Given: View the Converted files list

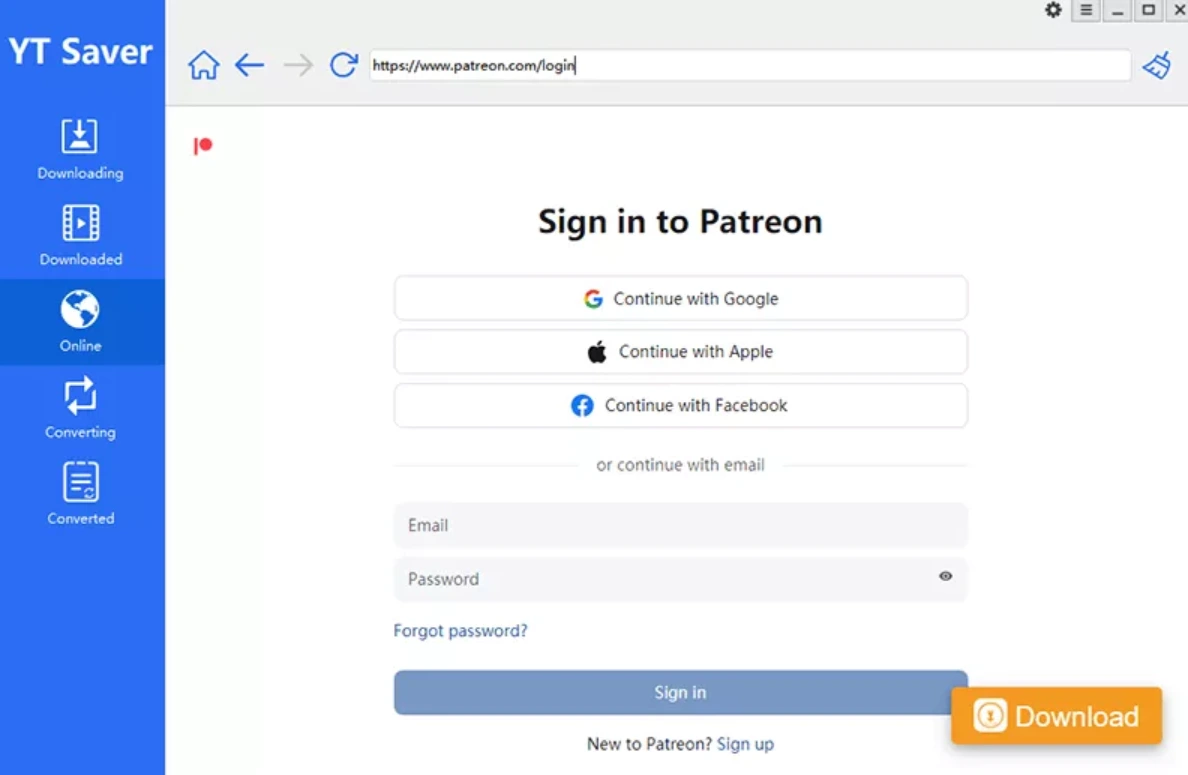Looking at the screenshot, I should tap(80, 492).
